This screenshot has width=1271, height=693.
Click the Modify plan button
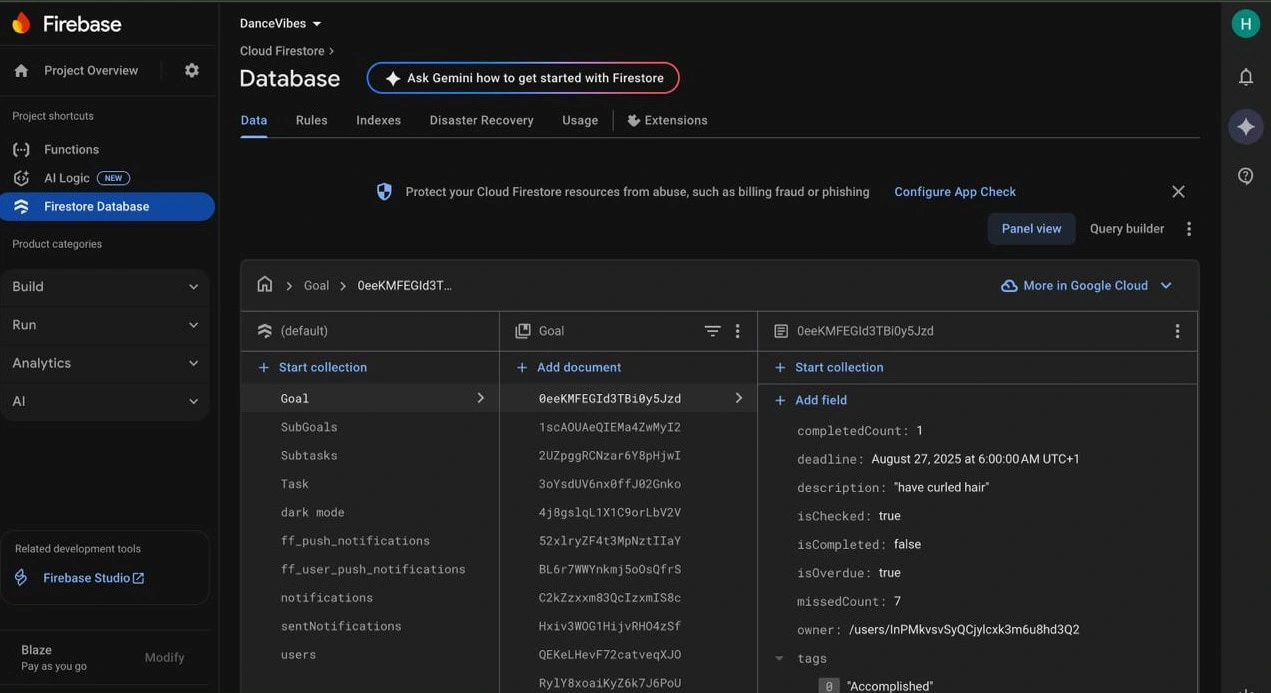(164, 657)
